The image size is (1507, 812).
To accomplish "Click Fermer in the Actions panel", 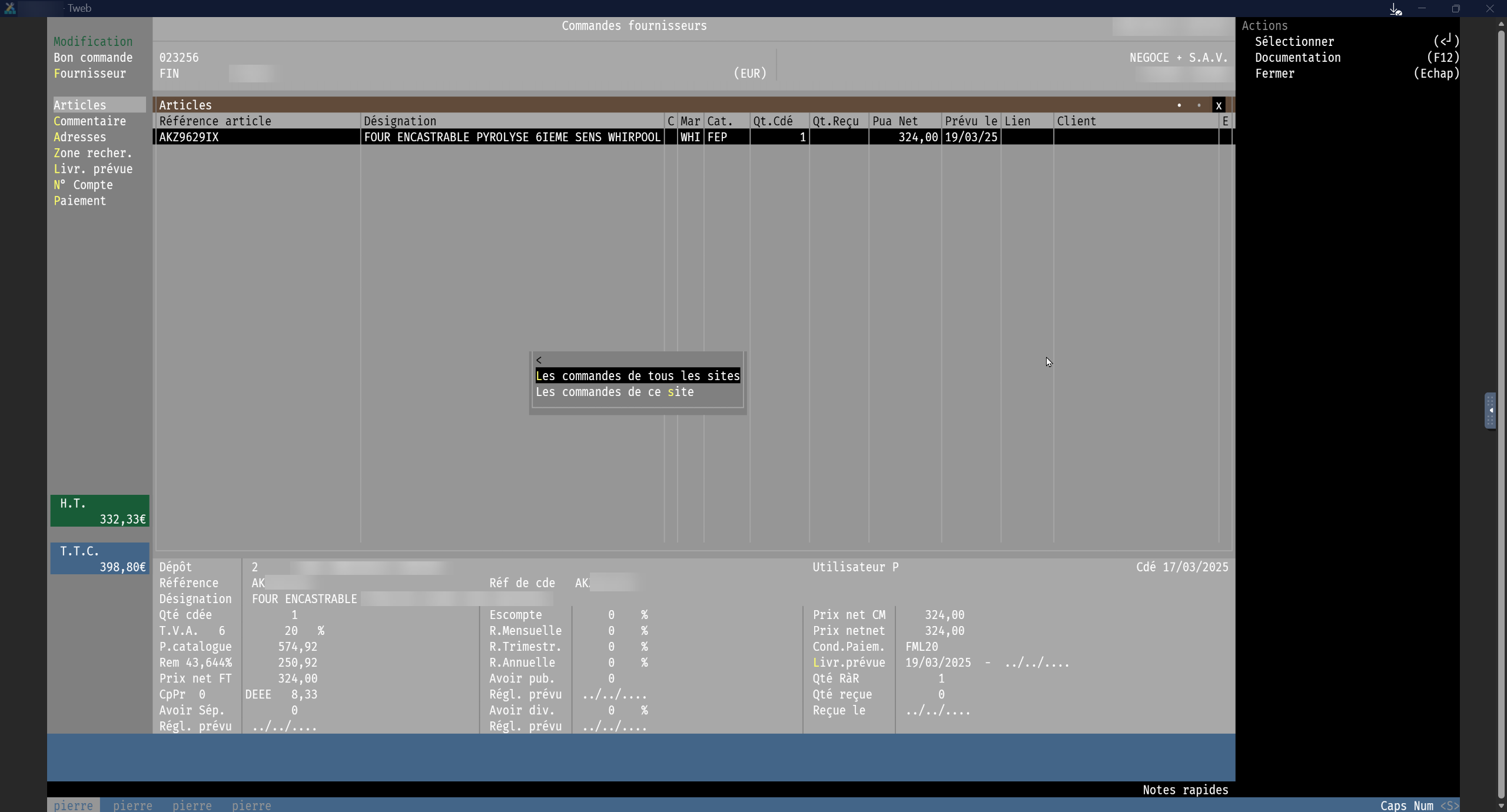I will pos(1274,74).
